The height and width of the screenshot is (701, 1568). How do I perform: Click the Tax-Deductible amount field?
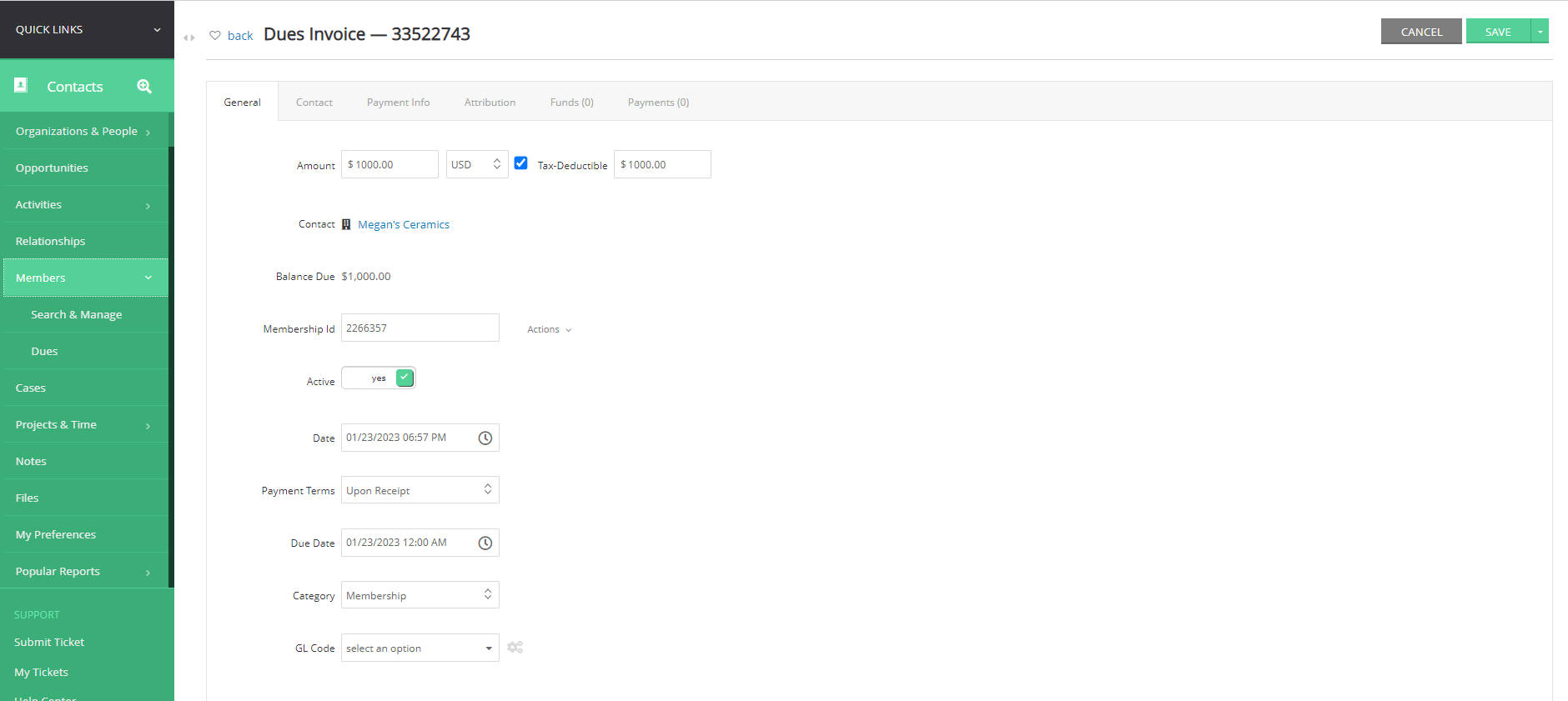click(x=662, y=164)
